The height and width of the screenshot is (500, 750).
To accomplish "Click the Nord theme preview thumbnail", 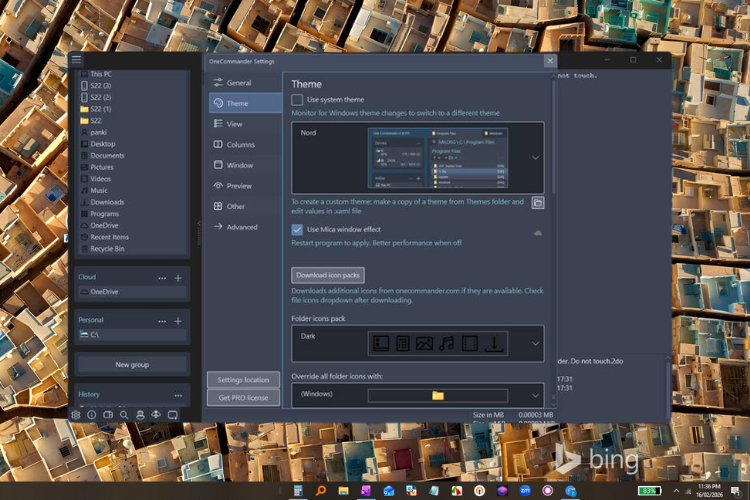I will 438,157.
